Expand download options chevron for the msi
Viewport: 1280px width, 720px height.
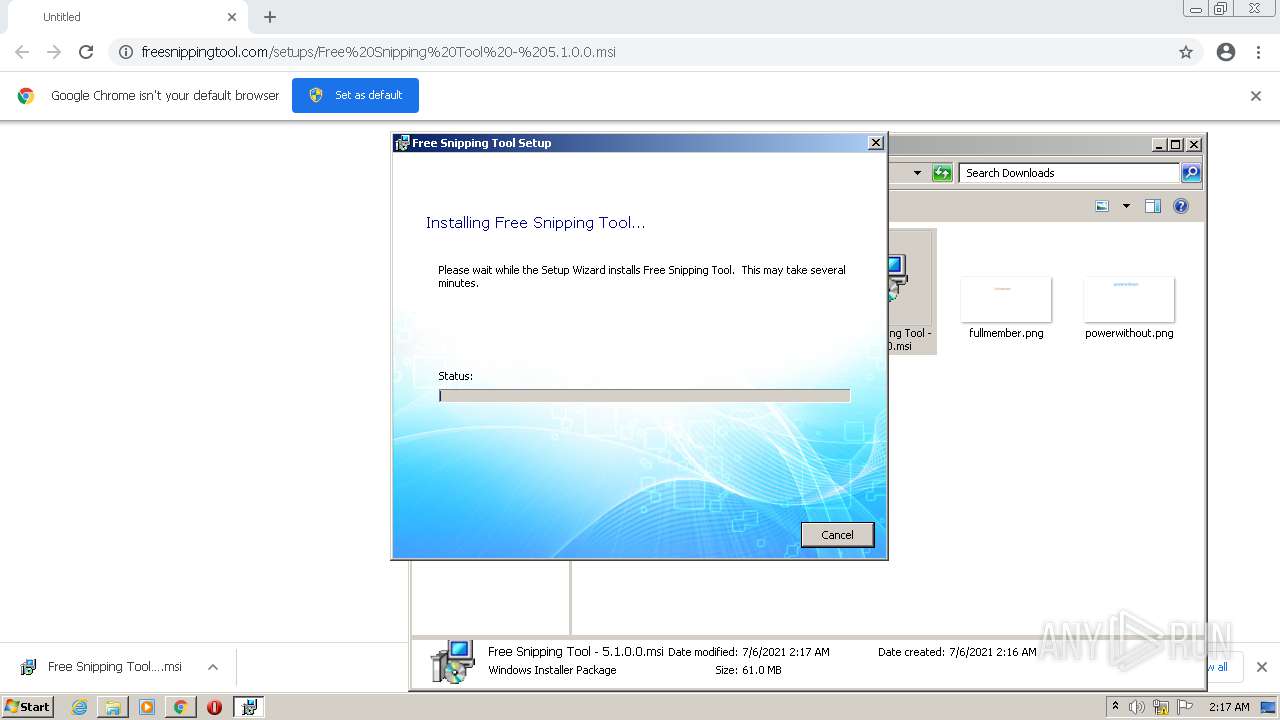[x=212, y=667]
